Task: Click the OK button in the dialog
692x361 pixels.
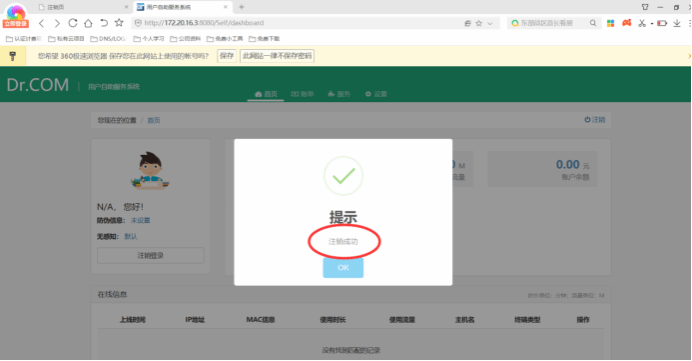Action: tap(343, 267)
